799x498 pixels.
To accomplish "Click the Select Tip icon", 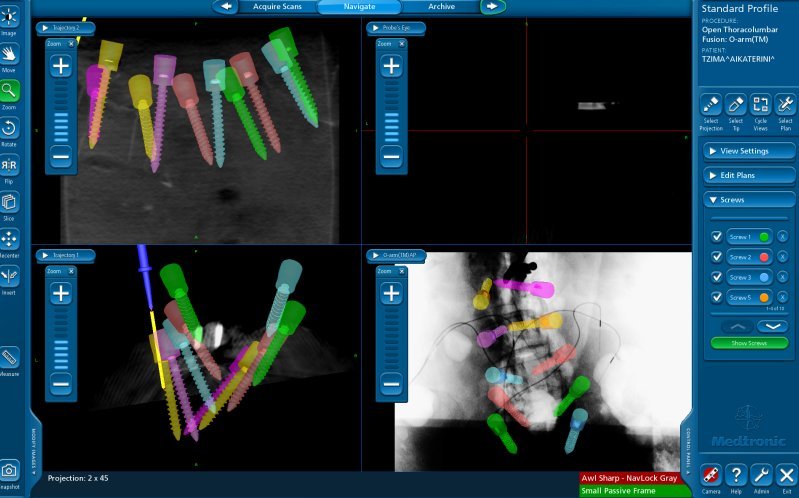I will click(x=735, y=105).
